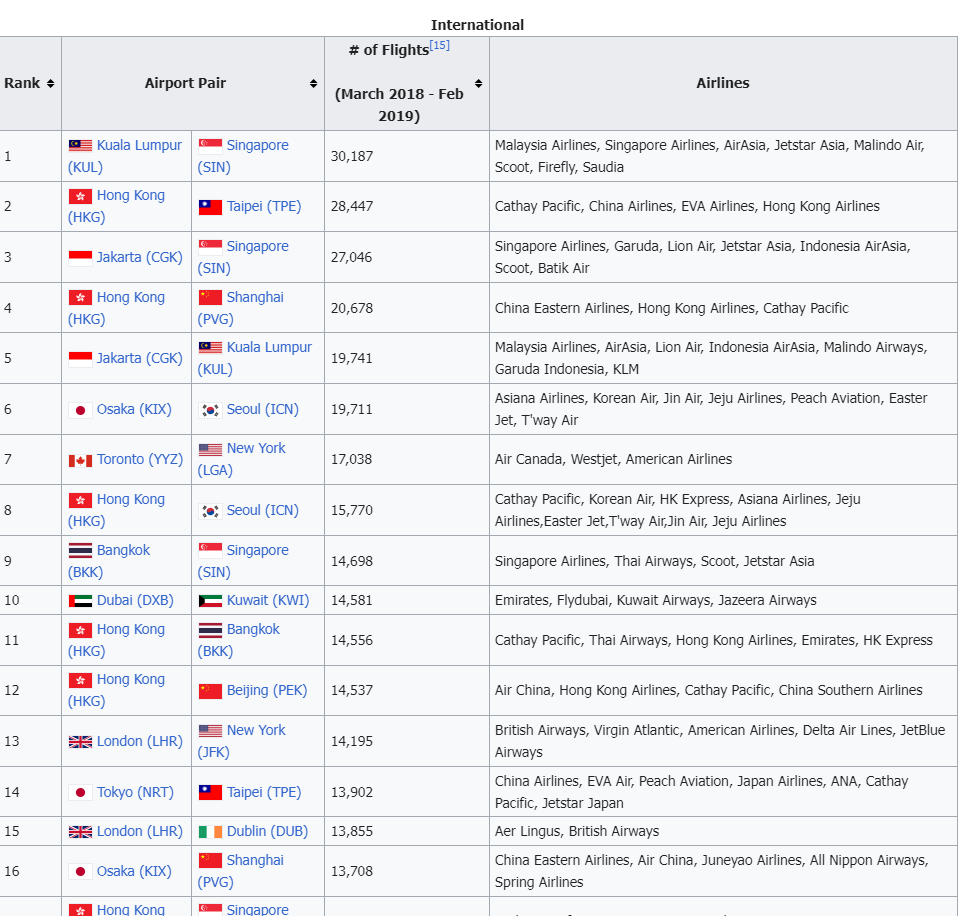
Task: Click the Taiwan flag in rank 2 row
Action: pos(210,207)
